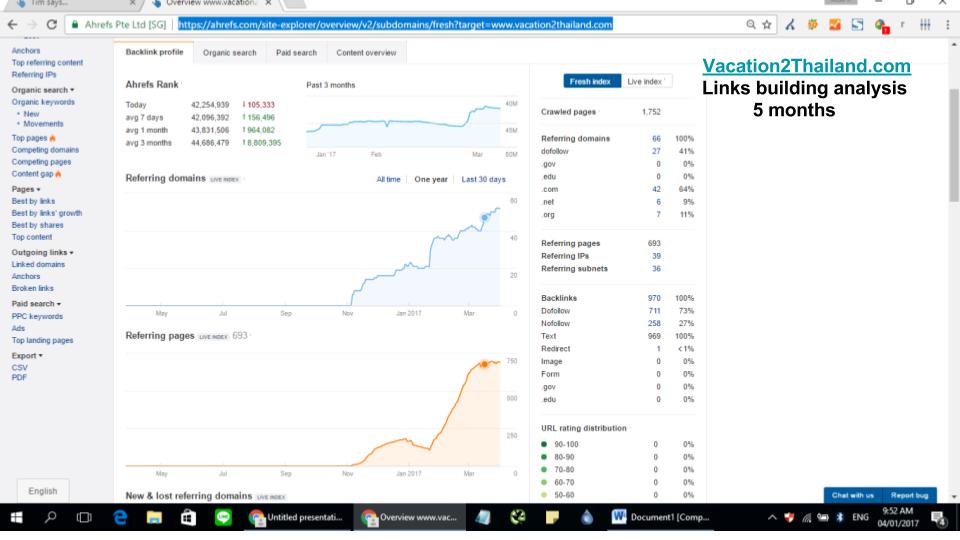Click the blue S extension icon
The height and width of the screenshot is (540, 960).
tap(857, 25)
